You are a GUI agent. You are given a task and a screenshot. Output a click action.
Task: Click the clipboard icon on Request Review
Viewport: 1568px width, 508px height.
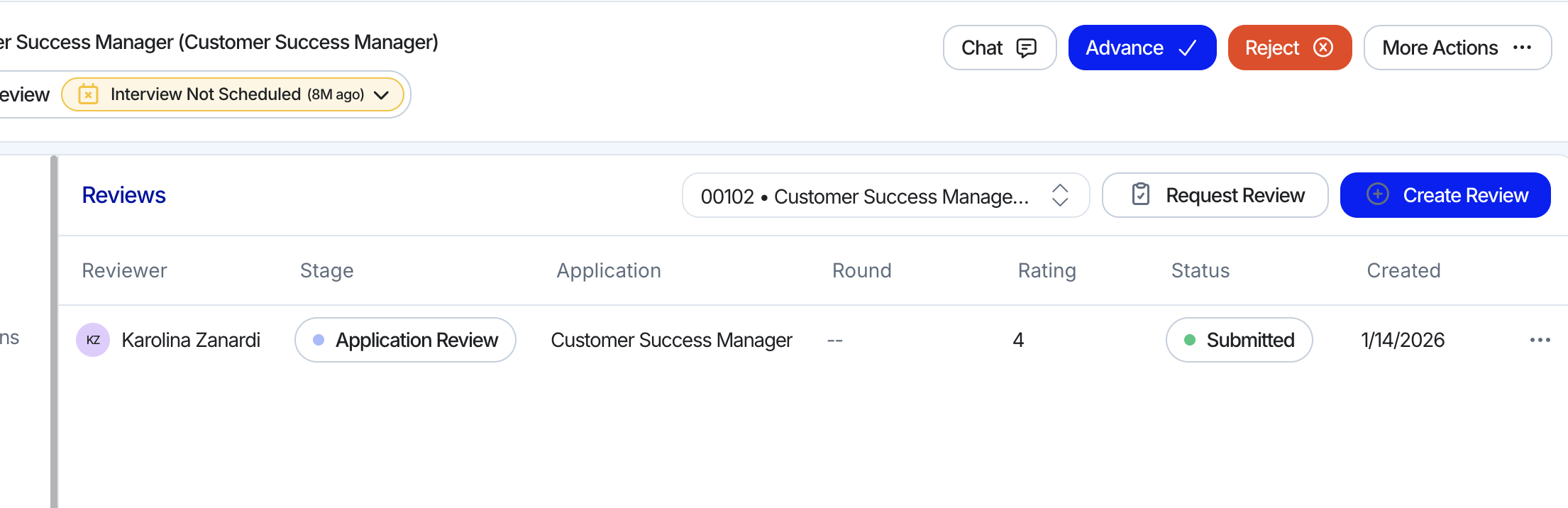click(x=1140, y=194)
